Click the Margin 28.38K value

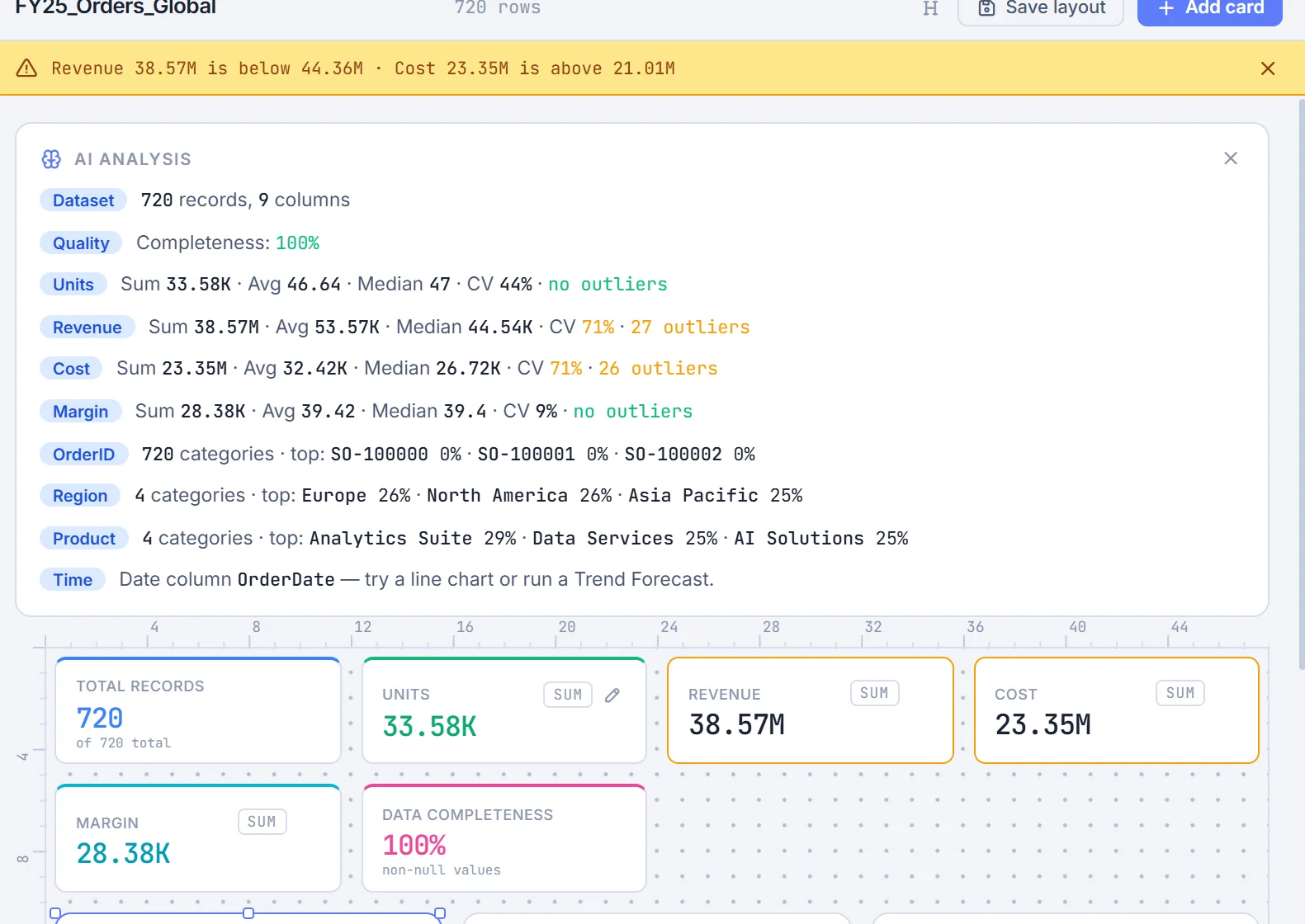(123, 854)
